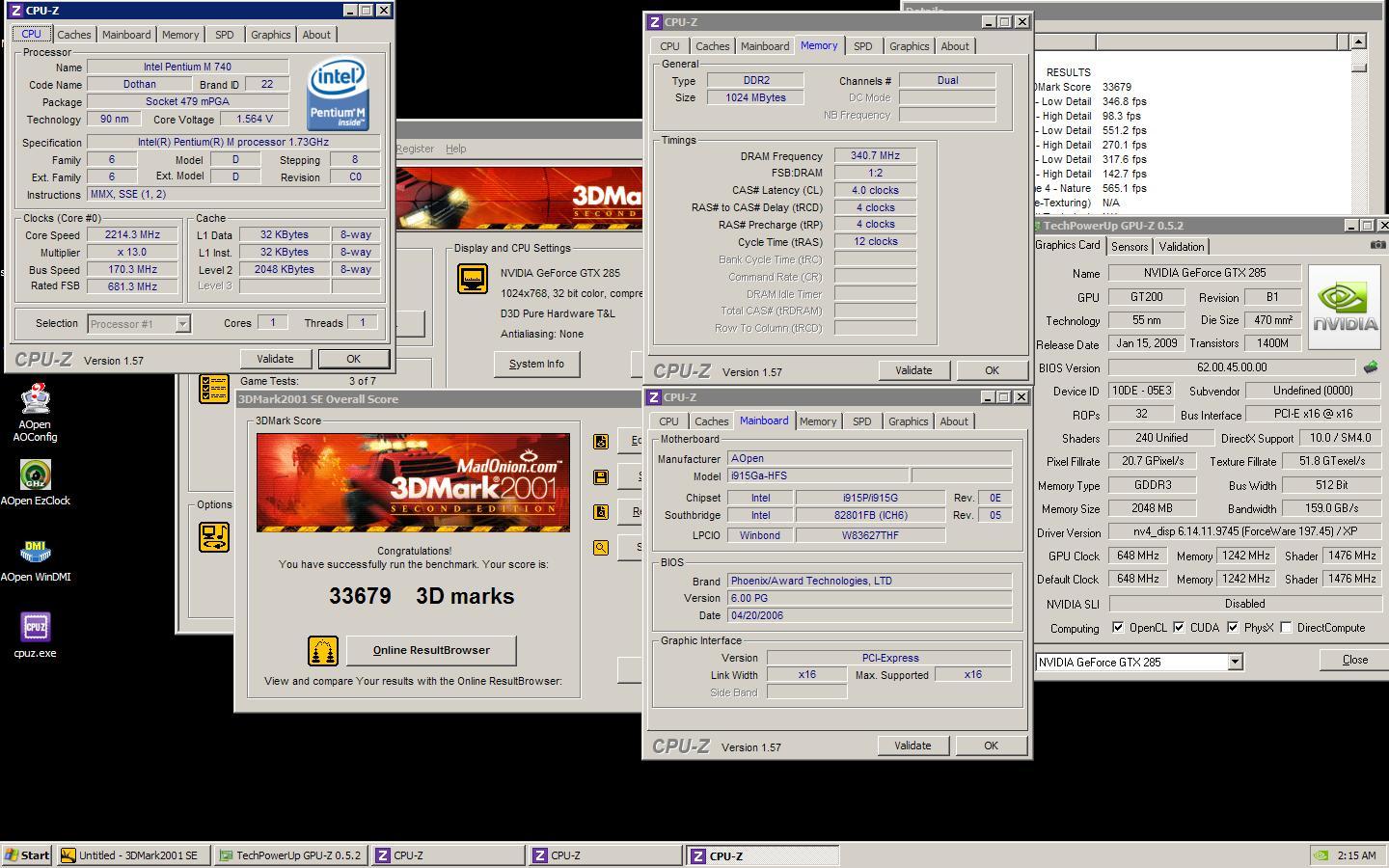The image size is (1389, 868).
Task: Click the Core Speed 2214.3 MHz field
Action: point(132,234)
